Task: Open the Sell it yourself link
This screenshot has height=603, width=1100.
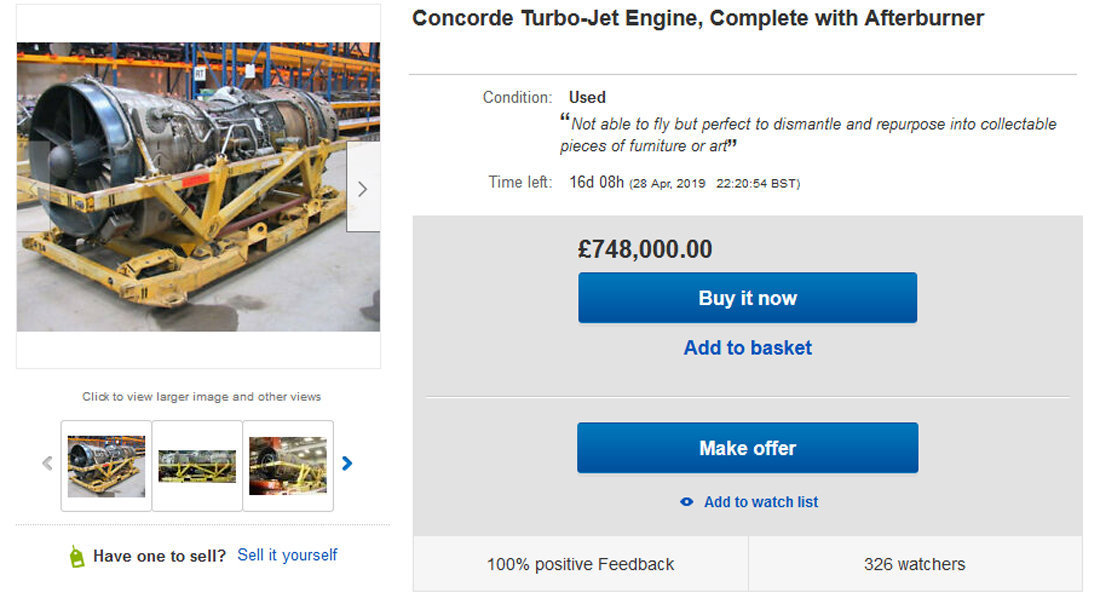Action: 287,555
